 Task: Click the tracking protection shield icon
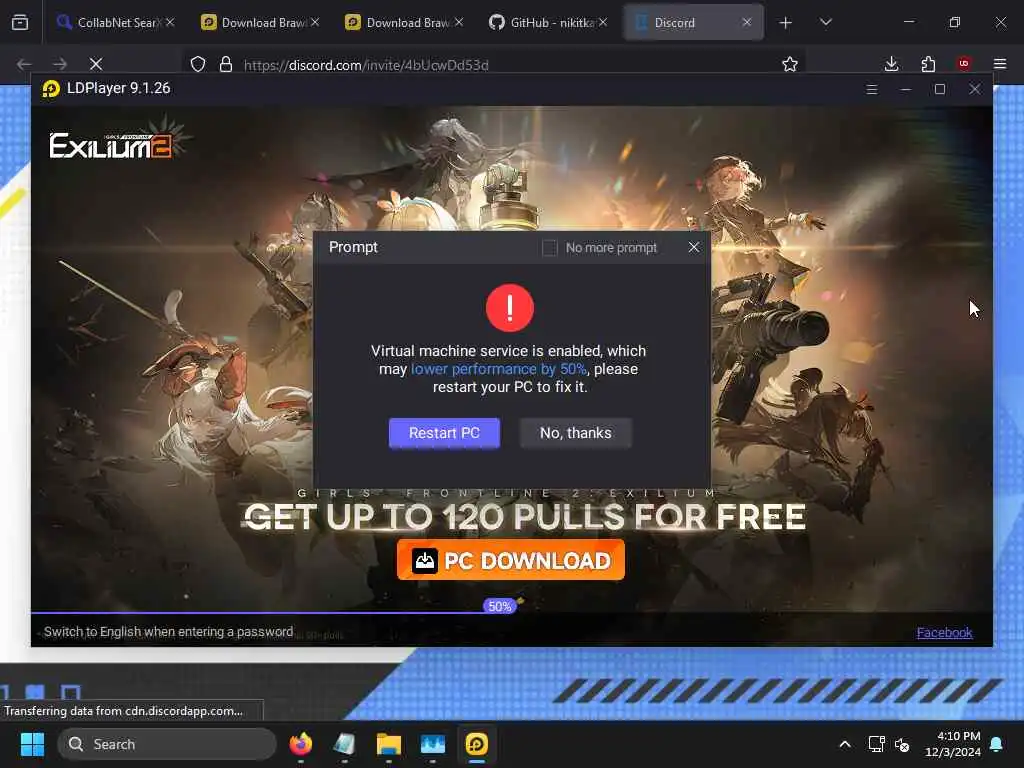tap(198, 64)
